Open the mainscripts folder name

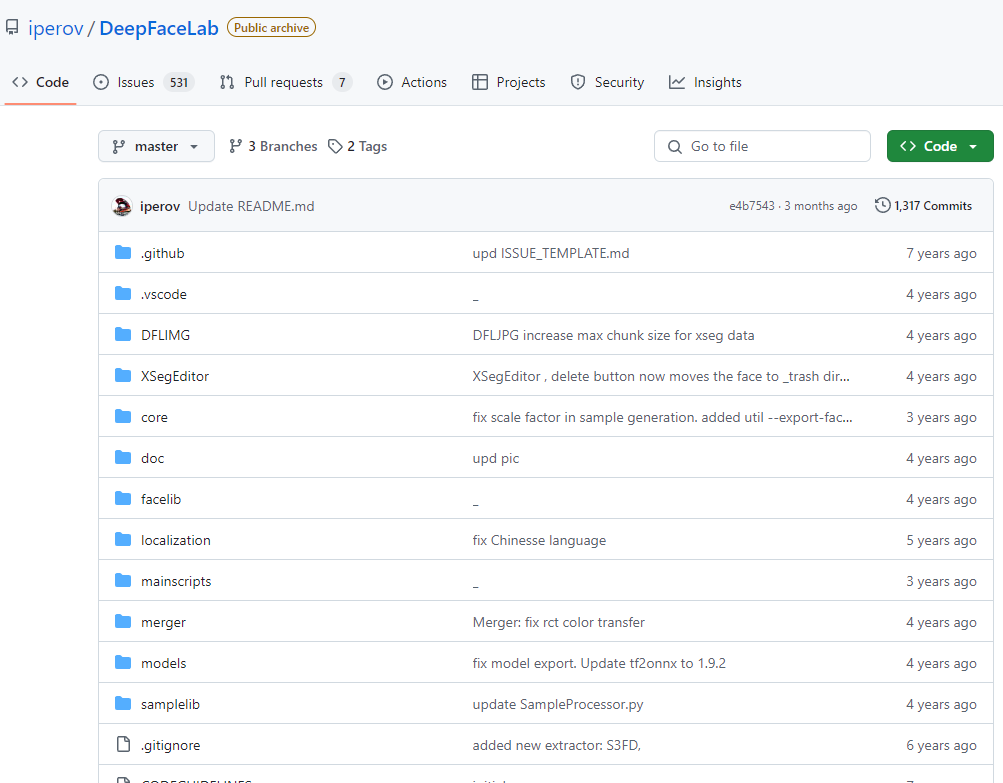point(176,581)
